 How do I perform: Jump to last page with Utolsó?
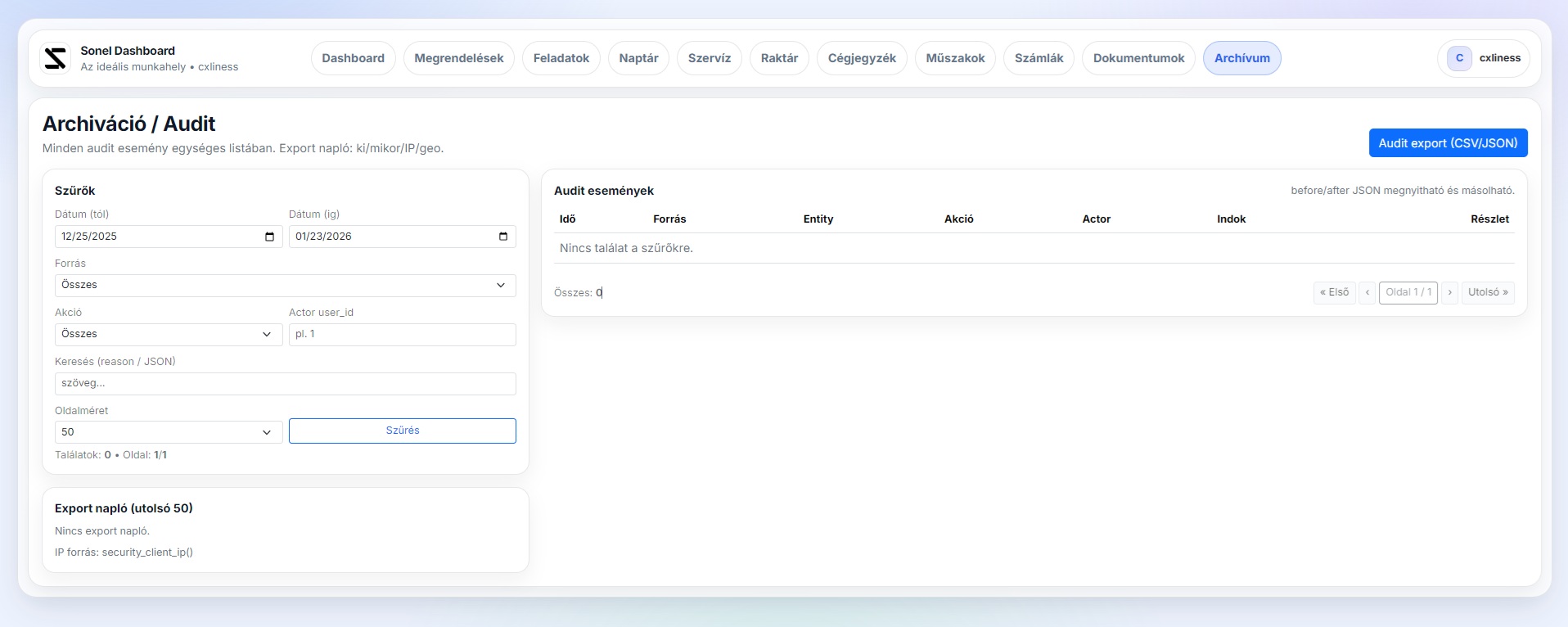click(x=1487, y=292)
